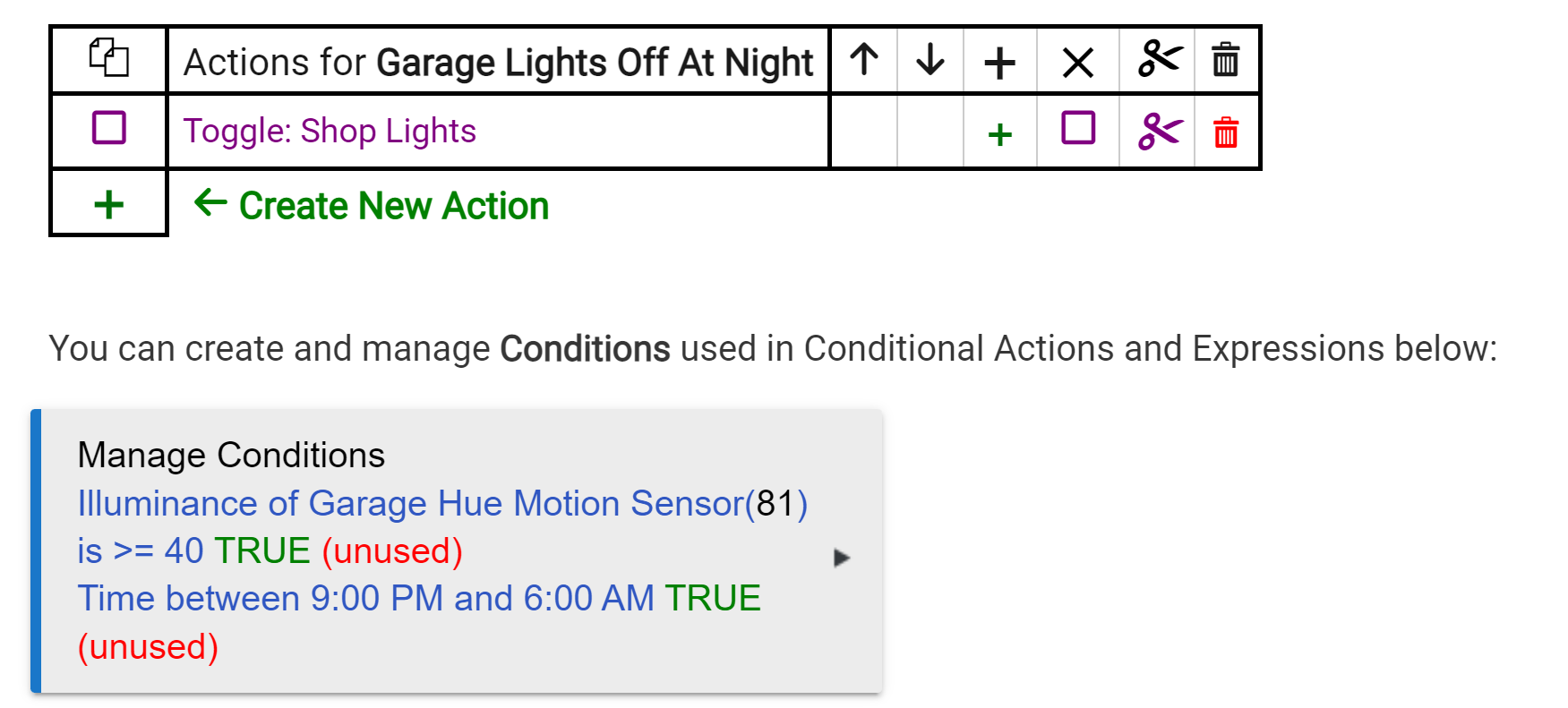
Task: Click the black X icon in the header
Action: (1077, 63)
